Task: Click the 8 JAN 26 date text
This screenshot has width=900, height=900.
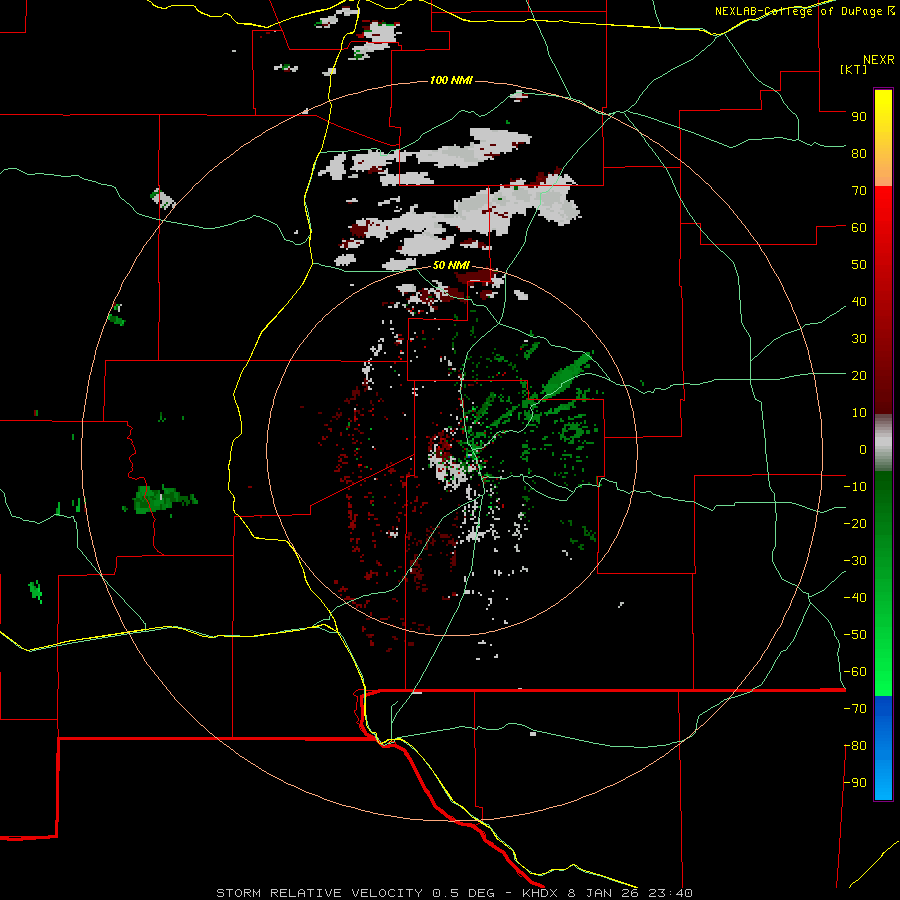Action: (x=603, y=893)
